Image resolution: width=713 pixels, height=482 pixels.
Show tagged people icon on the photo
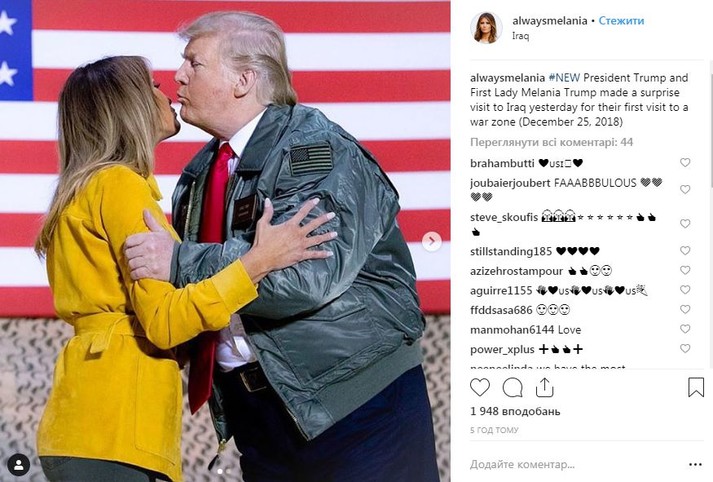pyautogui.click(x=19, y=465)
